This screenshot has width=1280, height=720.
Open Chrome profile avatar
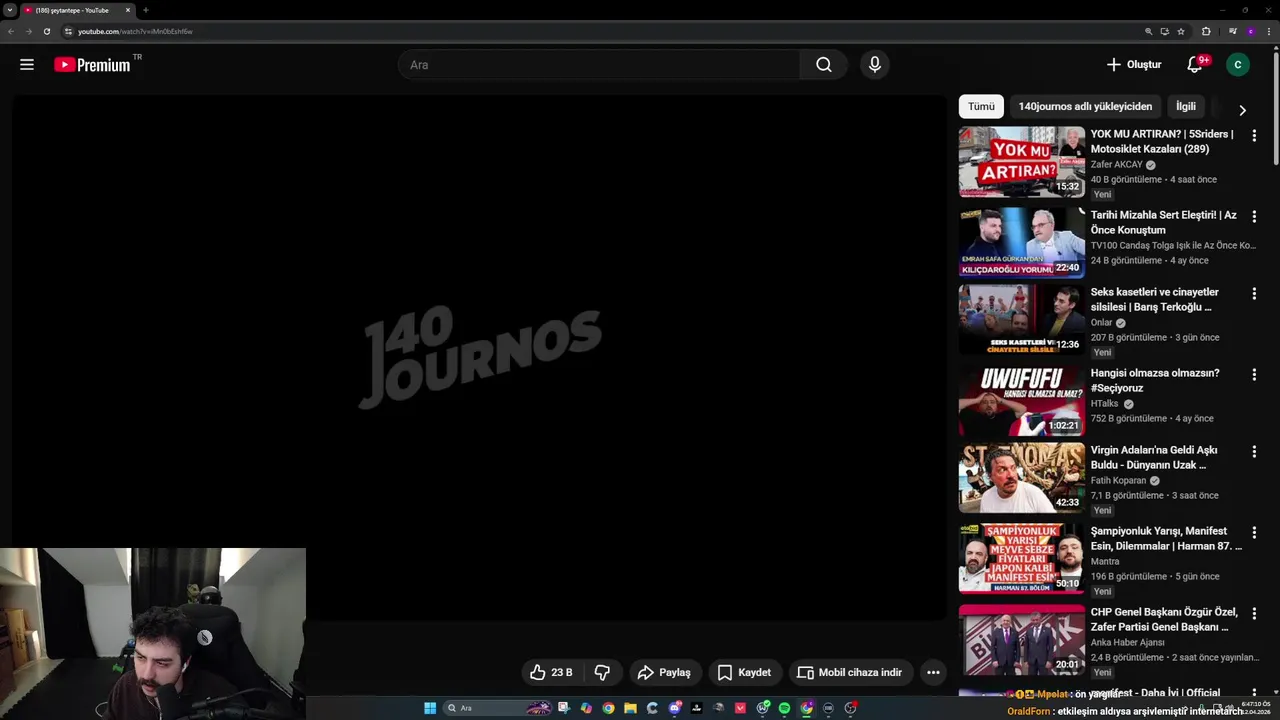tap(1250, 31)
